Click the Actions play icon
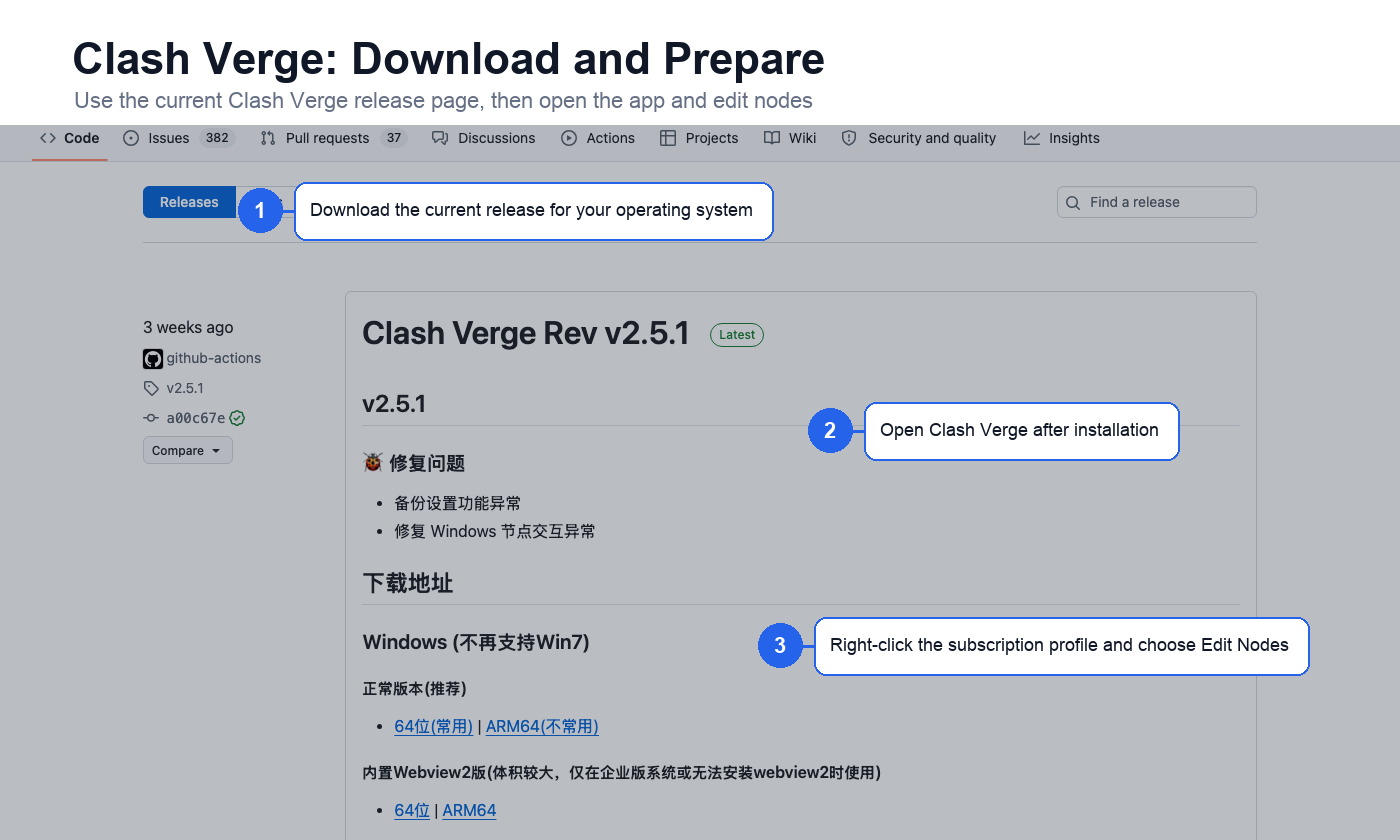Viewport: 1400px width, 840px height. click(x=569, y=138)
